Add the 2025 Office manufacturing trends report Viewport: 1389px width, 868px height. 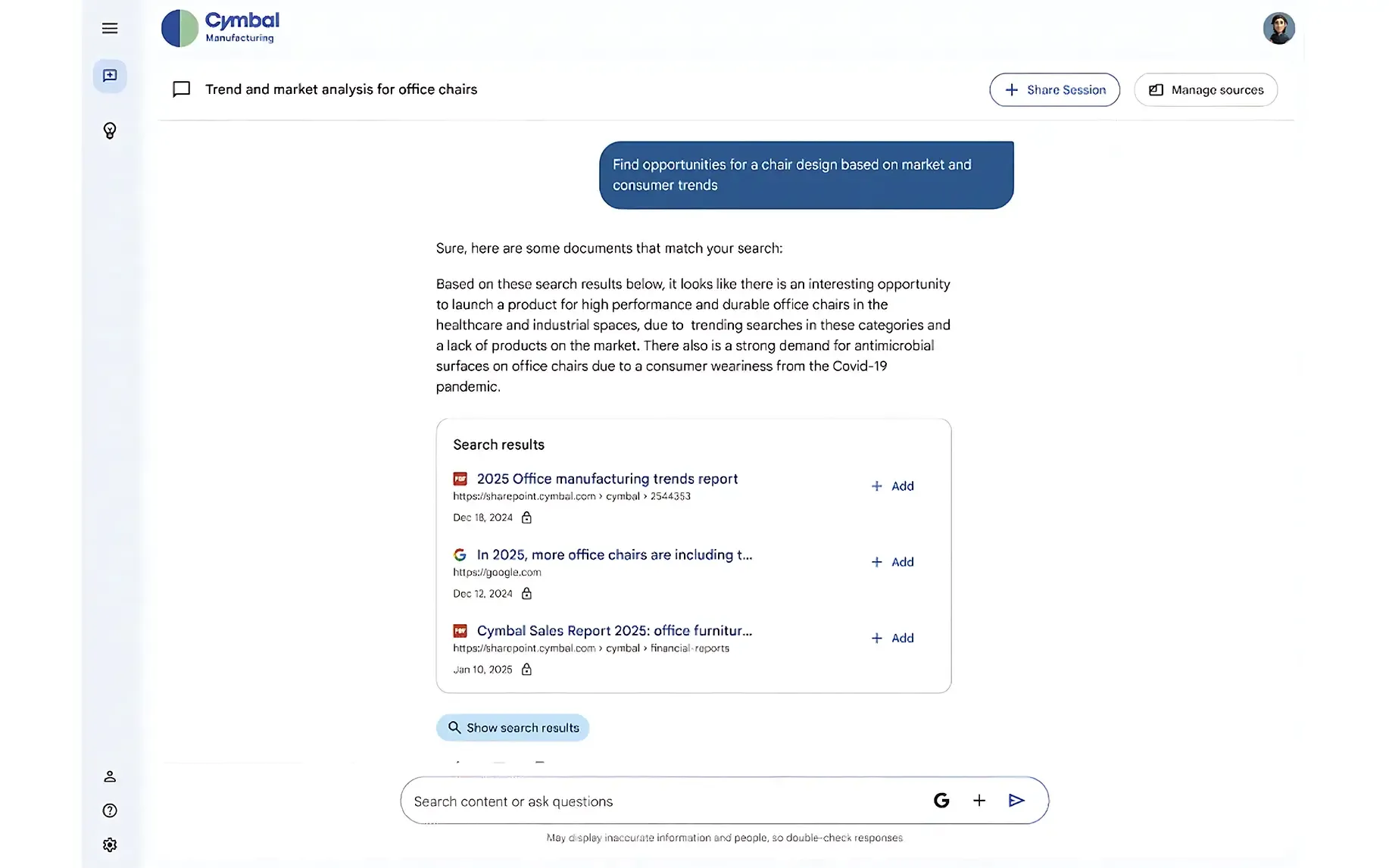click(892, 486)
